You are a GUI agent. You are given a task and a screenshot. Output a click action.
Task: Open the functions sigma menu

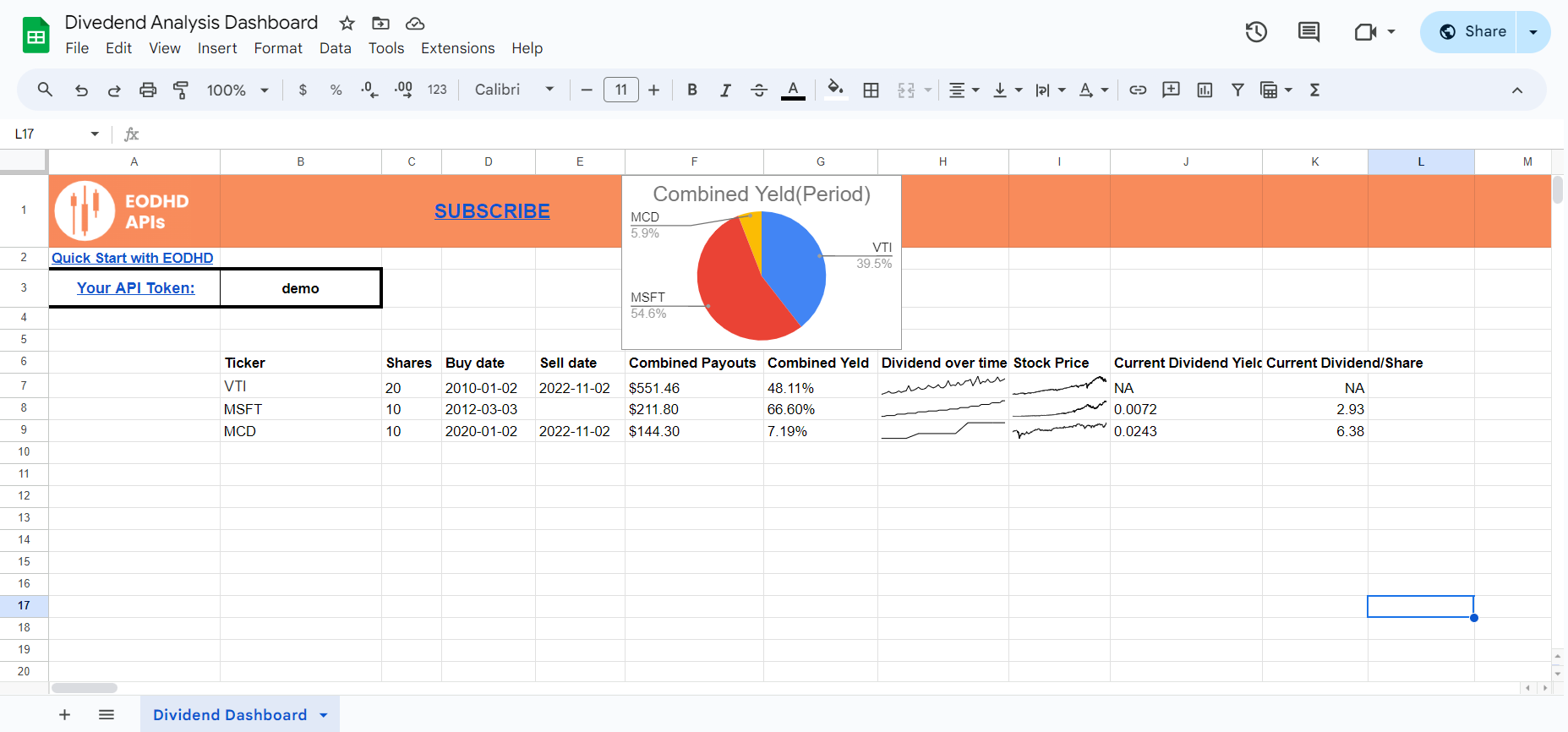tap(1314, 90)
